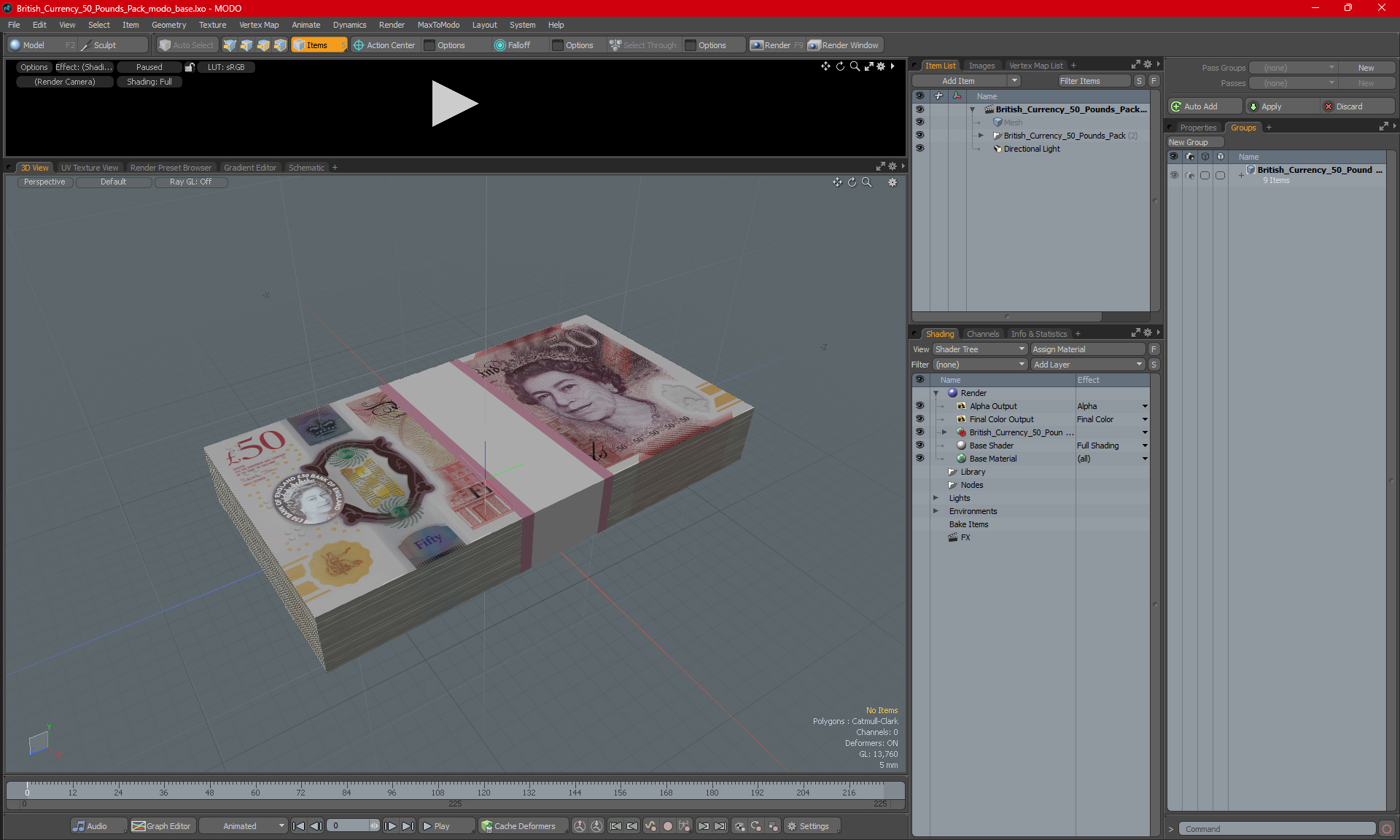Toggle the eye for the Groups British_Currency_50_Pound row

click(1174, 175)
